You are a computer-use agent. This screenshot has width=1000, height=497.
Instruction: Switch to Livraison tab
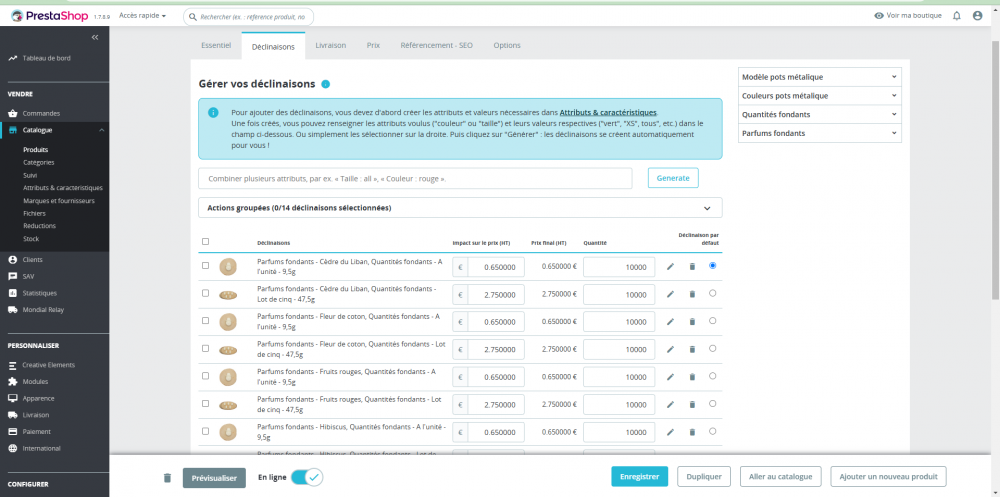tap(331, 45)
